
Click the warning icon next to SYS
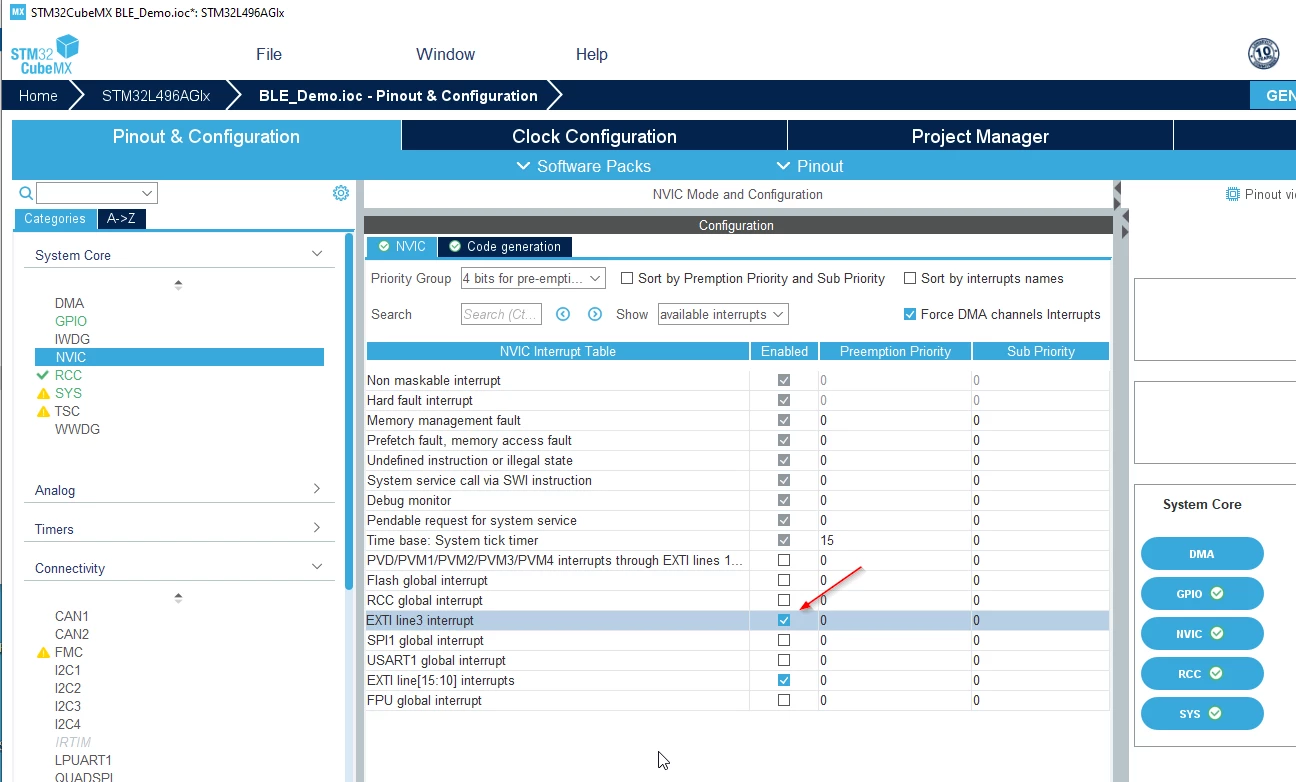point(43,393)
